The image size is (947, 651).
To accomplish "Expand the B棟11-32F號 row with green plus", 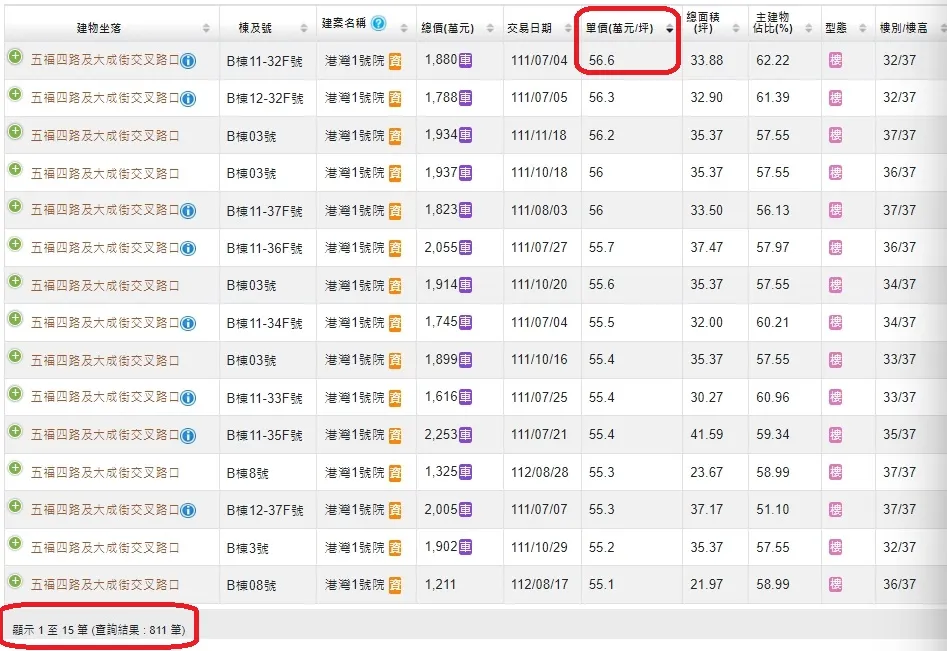I will pos(15,58).
